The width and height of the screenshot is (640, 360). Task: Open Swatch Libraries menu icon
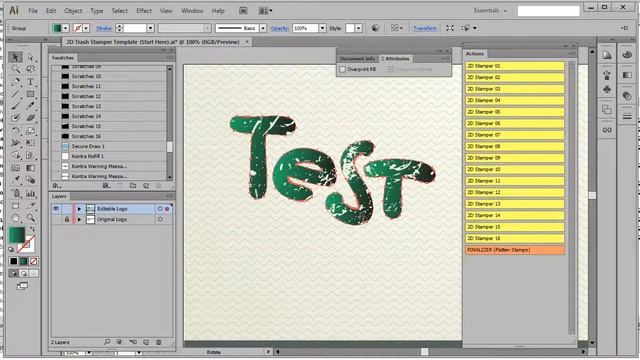pyautogui.click(x=57, y=186)
